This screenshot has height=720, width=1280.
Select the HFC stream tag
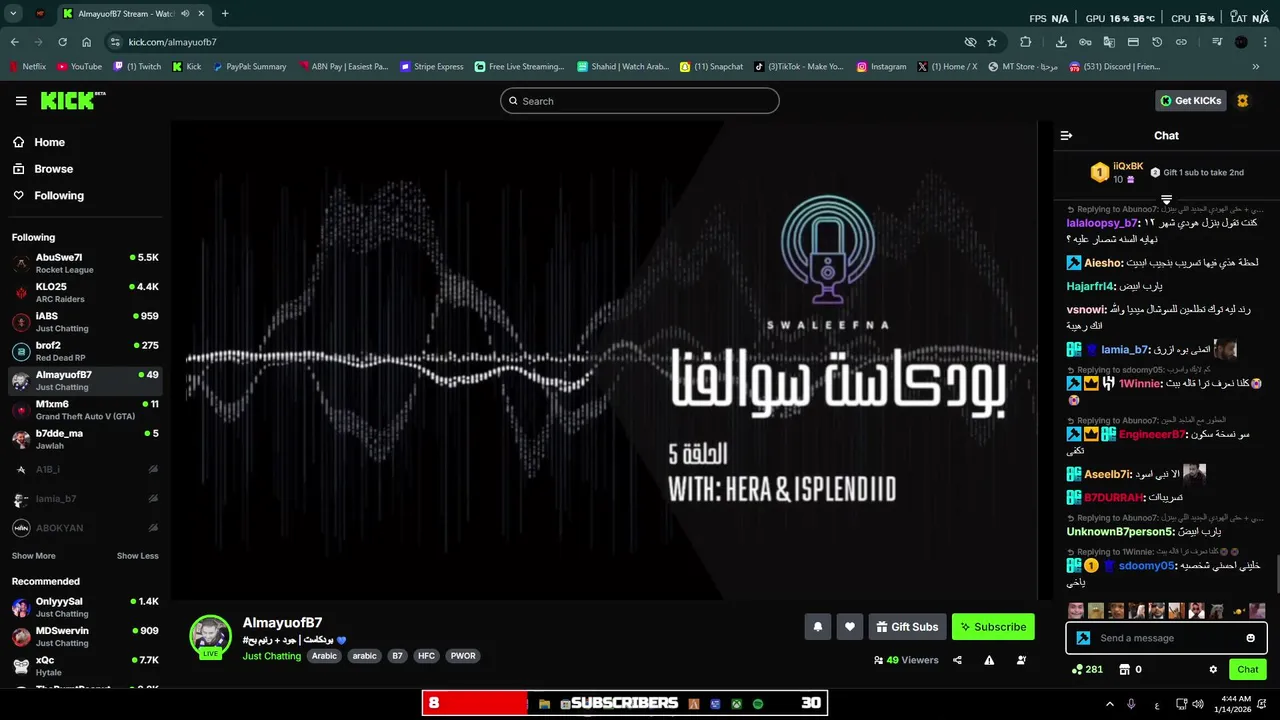(x=427, y=656)
